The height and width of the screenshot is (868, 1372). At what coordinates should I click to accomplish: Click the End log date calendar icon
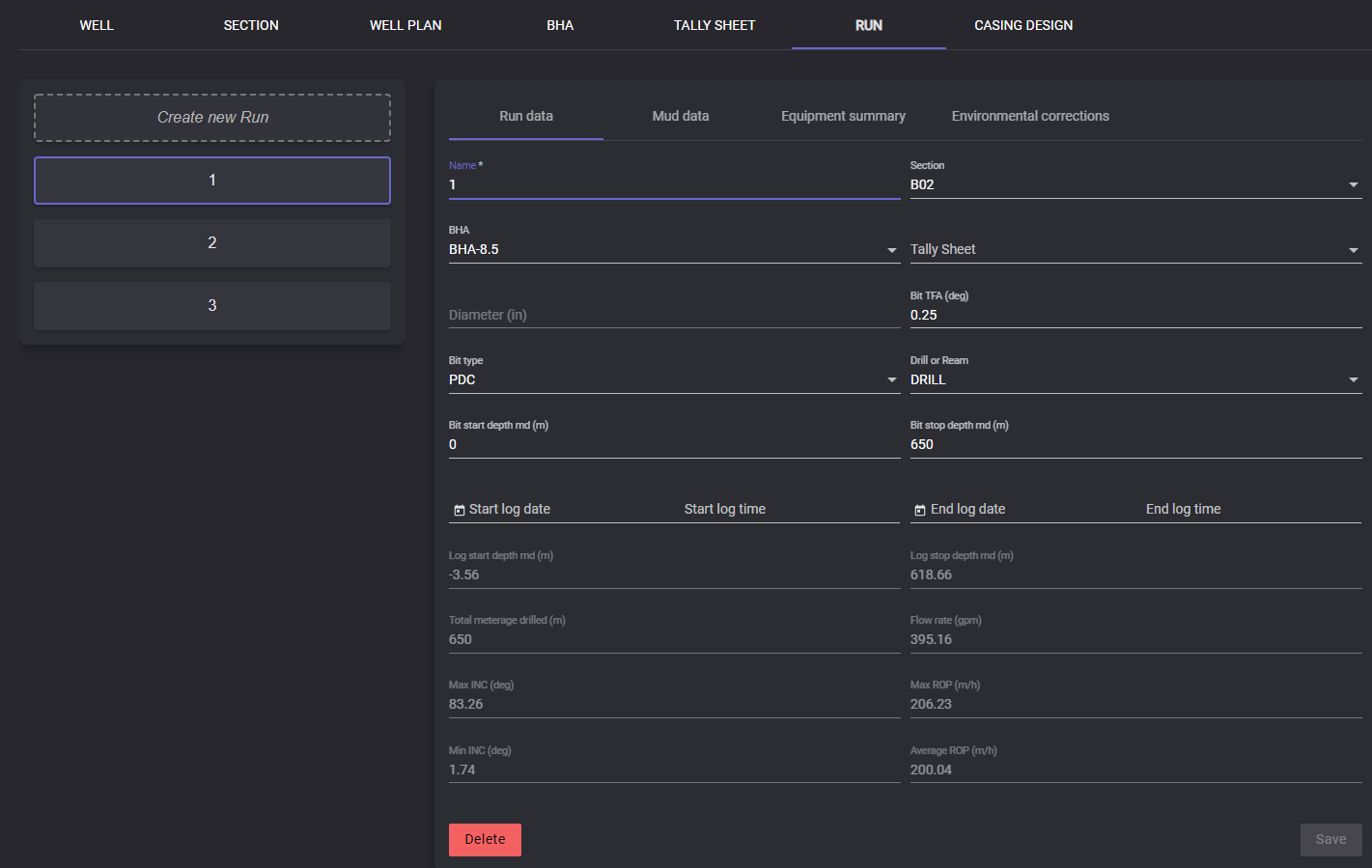tap(920, 510)
